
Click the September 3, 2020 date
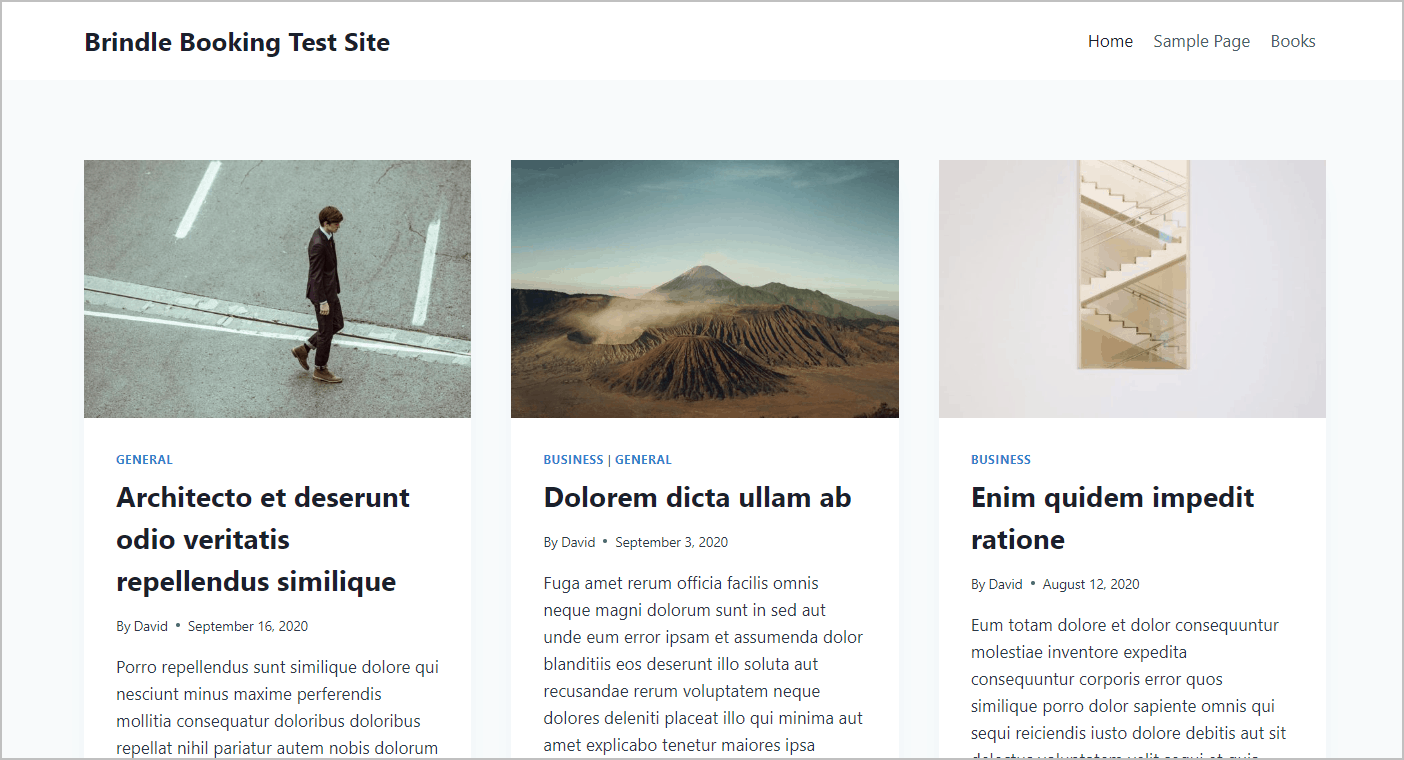click(671, 542)
